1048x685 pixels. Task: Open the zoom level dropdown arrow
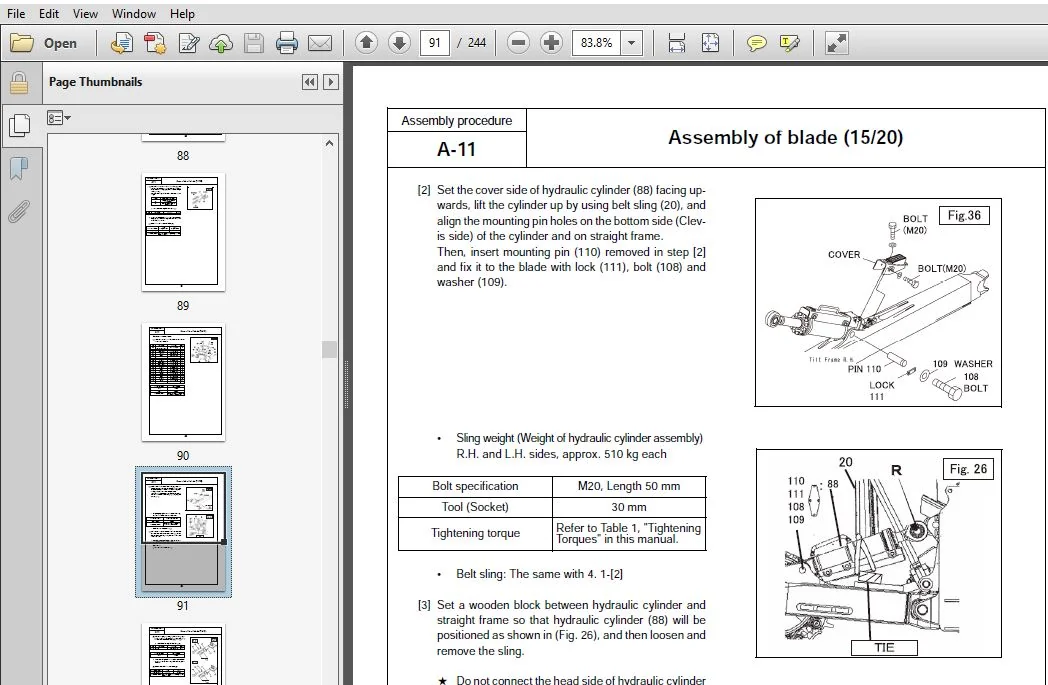pyautogui.click(x=632, y=43)
